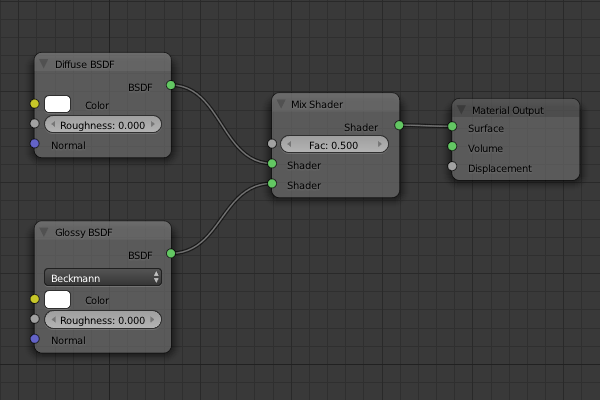600x400 pixels.
Task: Click Diffuse BSDF blue Normal input socket
Action: (x=34, y=144)
